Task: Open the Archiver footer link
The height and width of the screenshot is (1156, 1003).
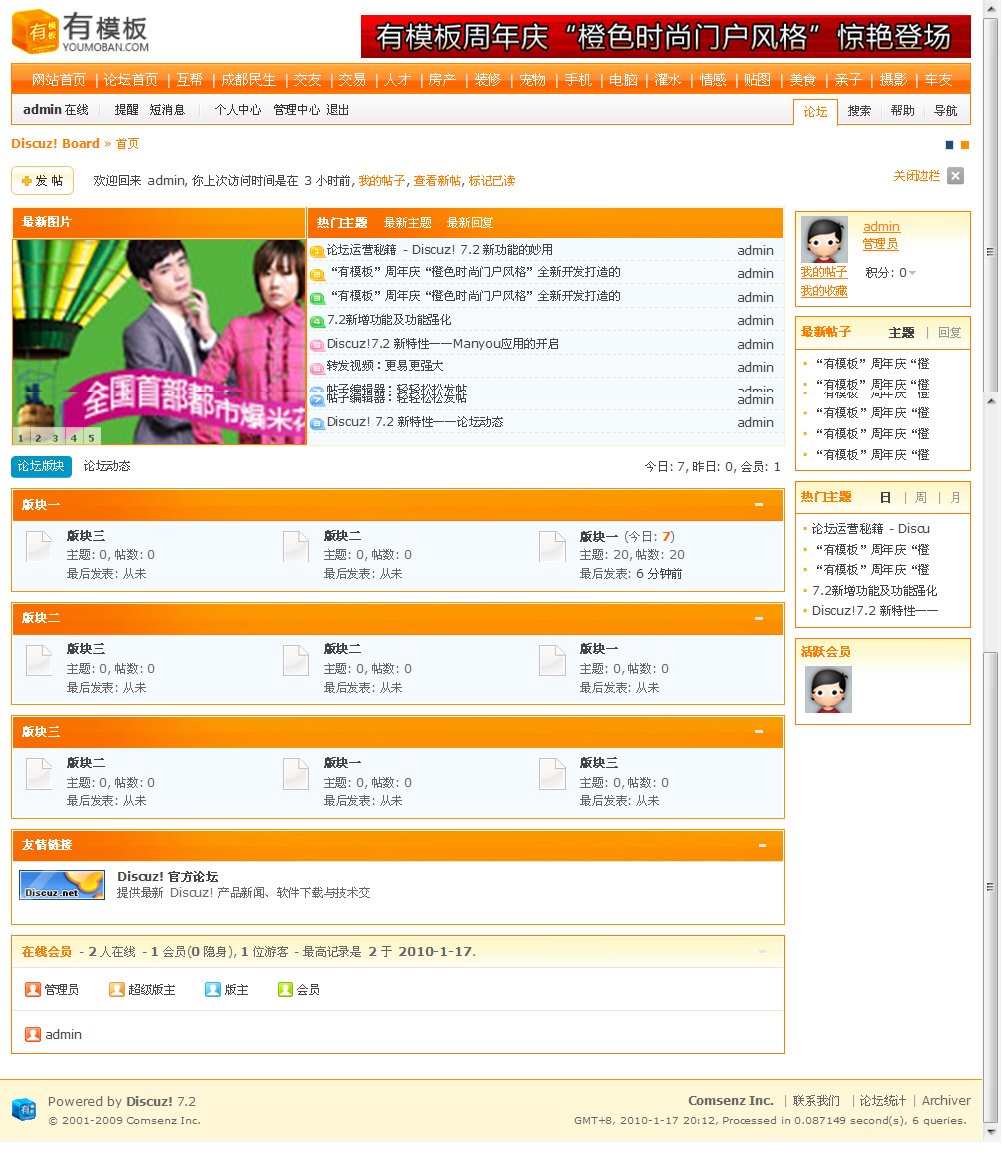Action: click(946, 1101)
